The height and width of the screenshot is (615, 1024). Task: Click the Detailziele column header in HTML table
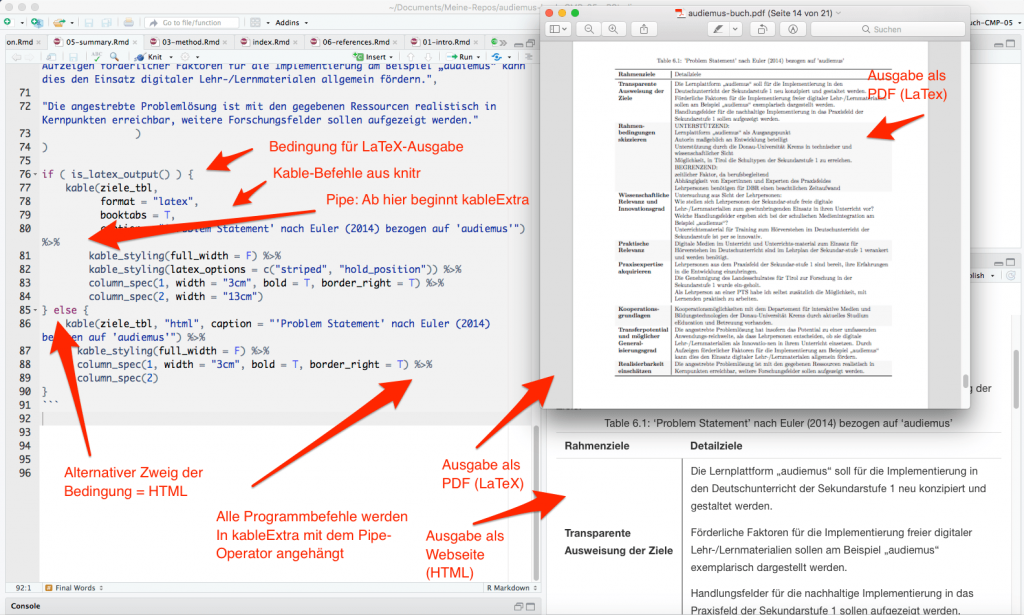[716, 446]
